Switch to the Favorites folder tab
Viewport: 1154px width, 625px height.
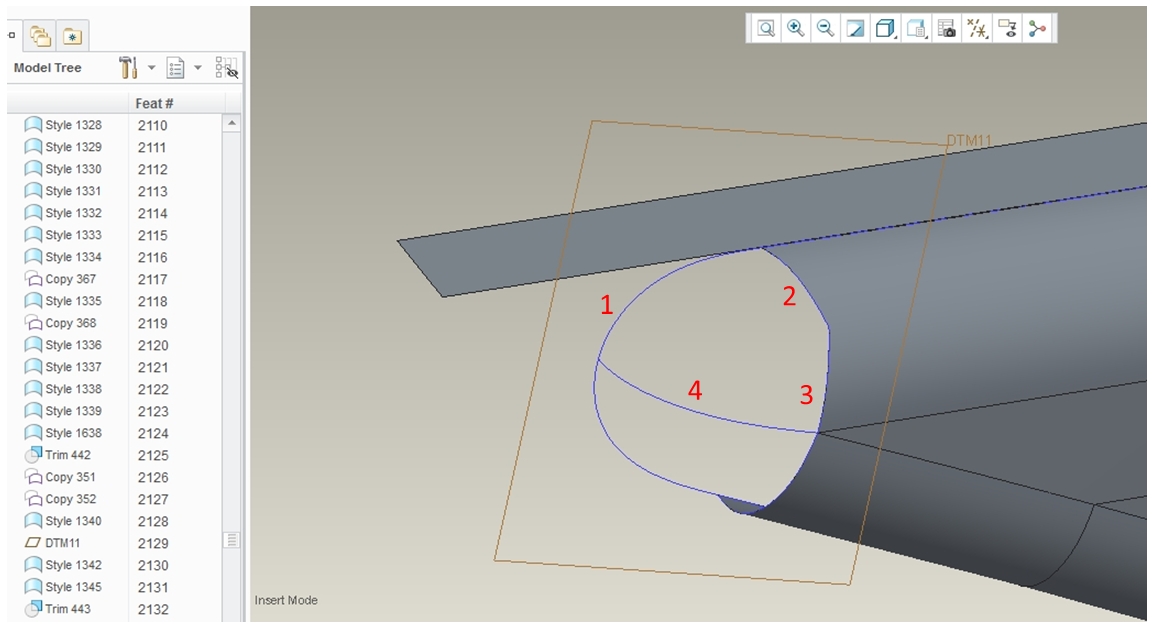[72, 36]
